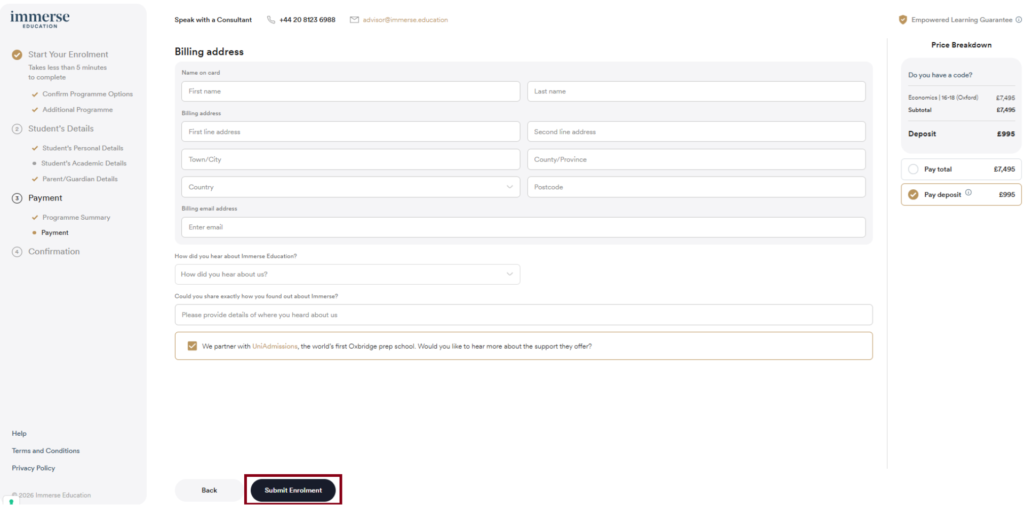Click step 2 circle for Student's Details
The width and height of the screenshot is (1024, 512).
coord(18,129)
